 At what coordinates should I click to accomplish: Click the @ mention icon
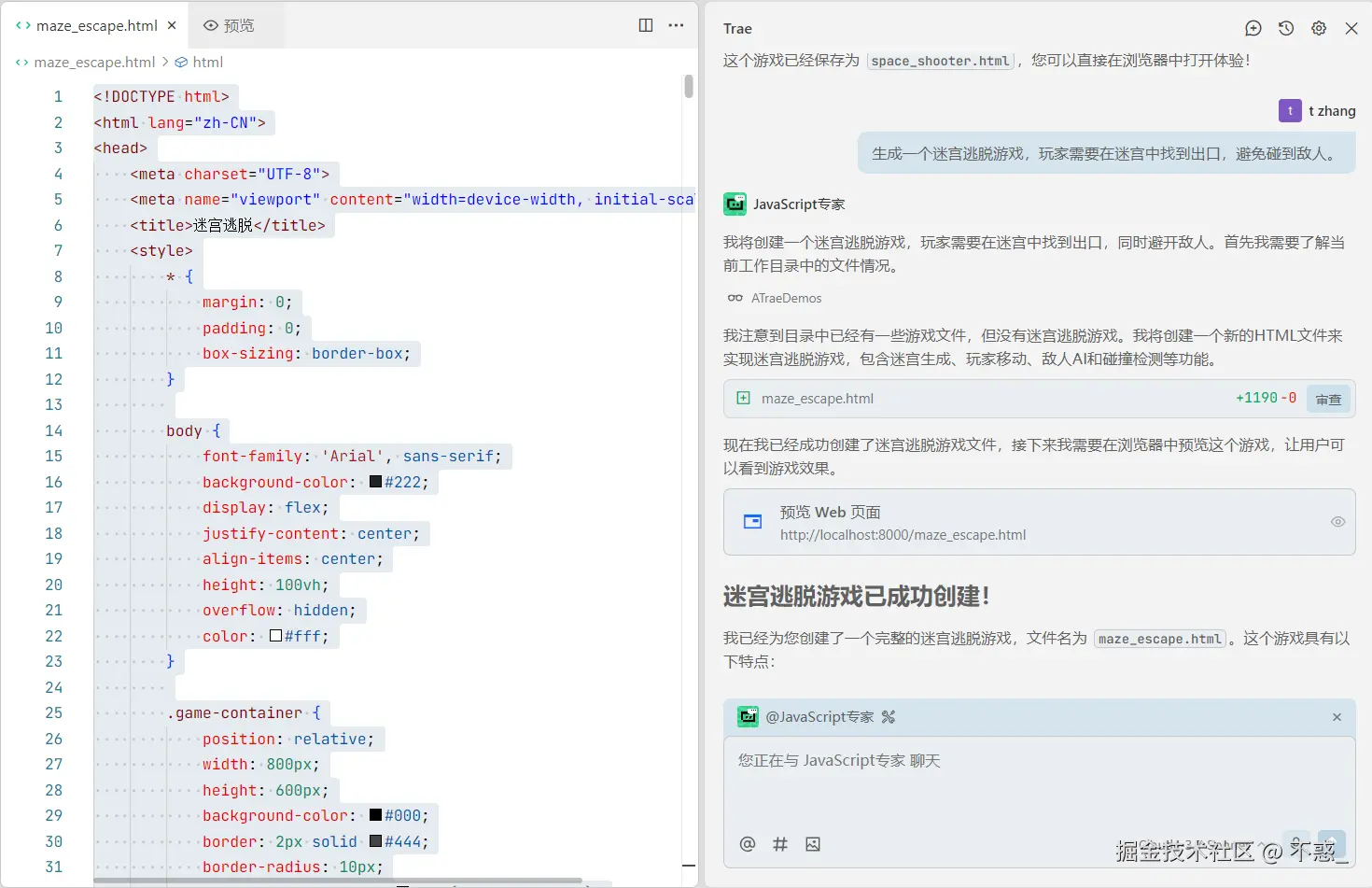pos(748,844)
